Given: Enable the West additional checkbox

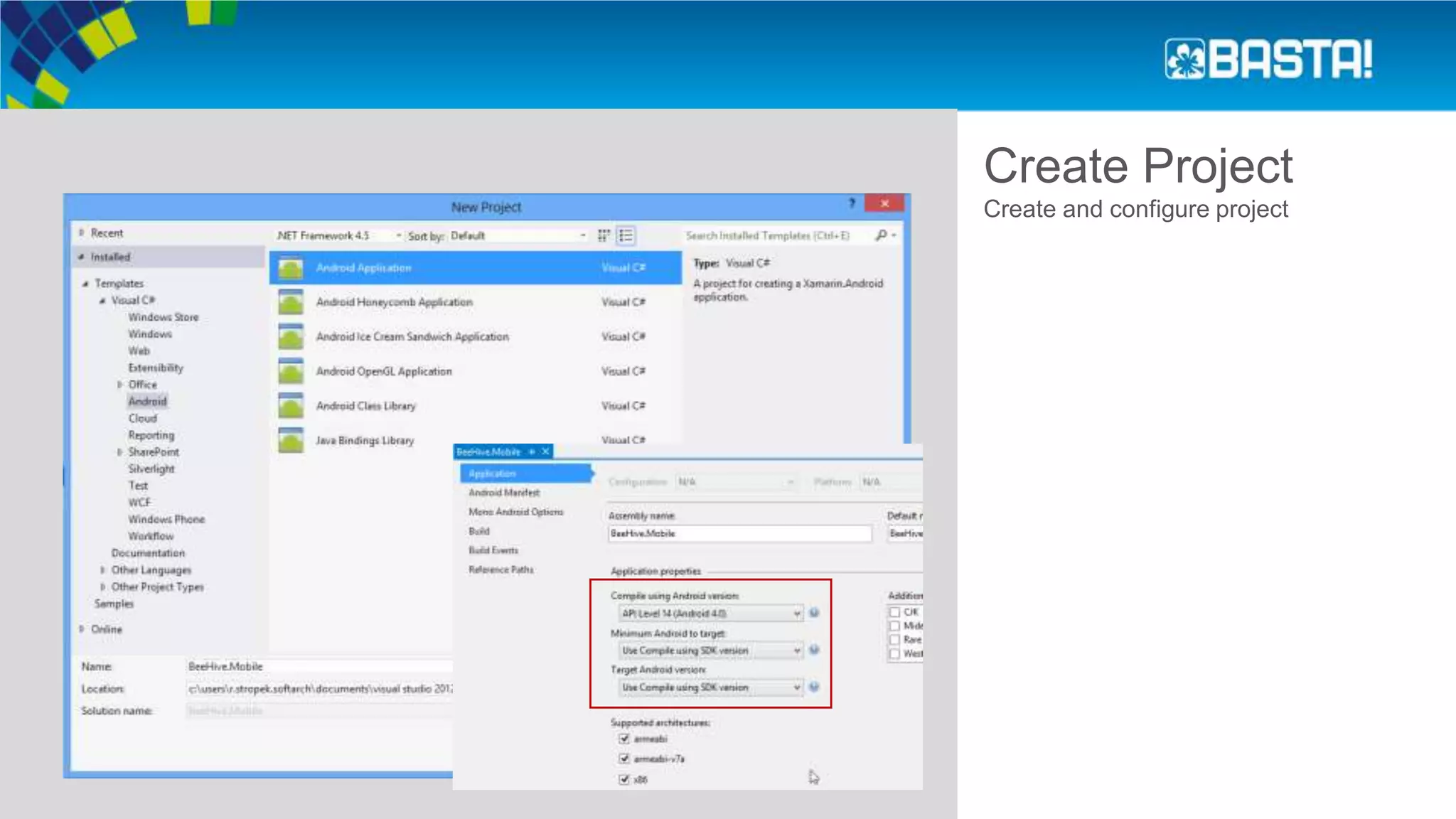Looking at the screenshot, I should pyautogui.click(x=895, y=653).
